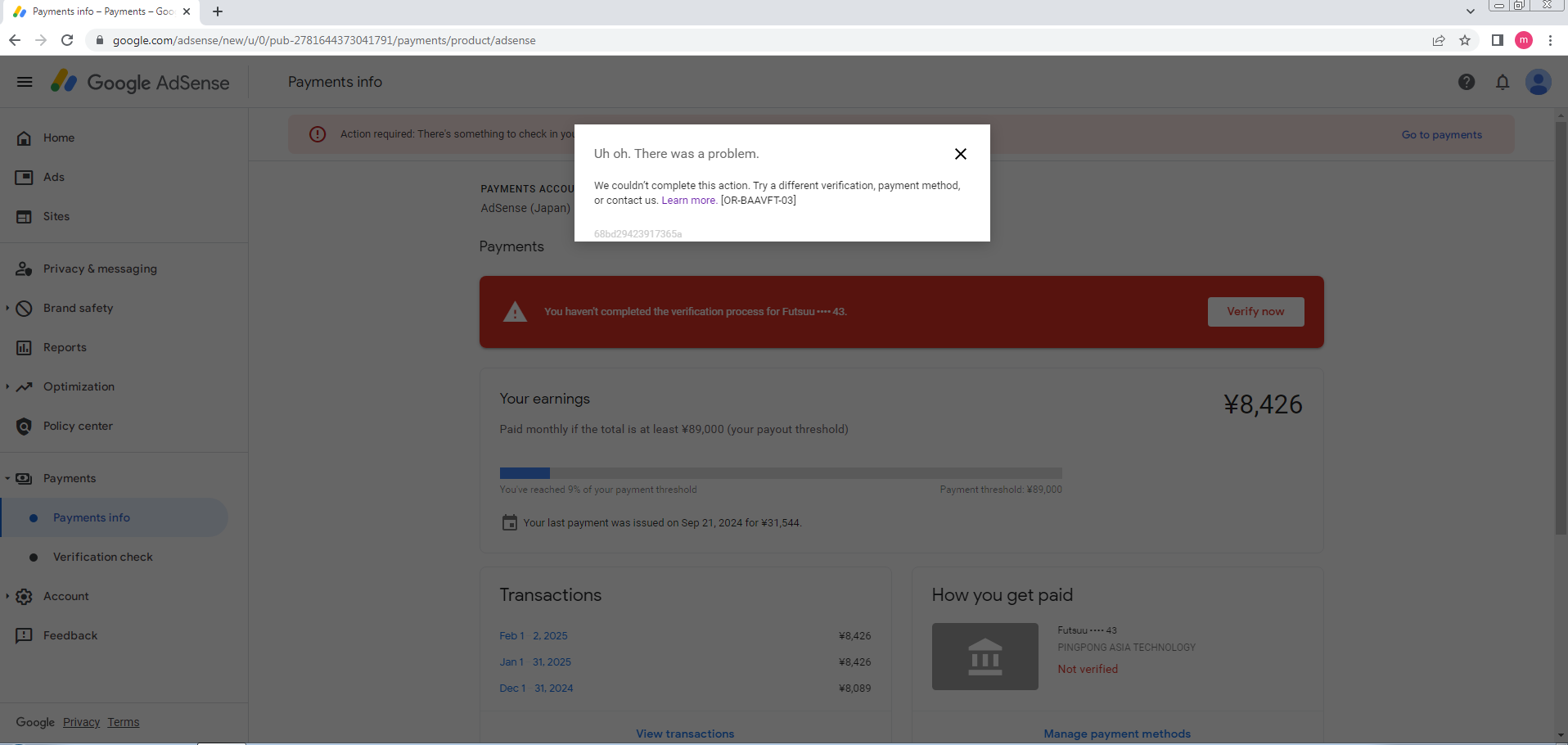Click the Privacy & messaging people icon
Screen dimensions: 1568x745
click(25, 269)
